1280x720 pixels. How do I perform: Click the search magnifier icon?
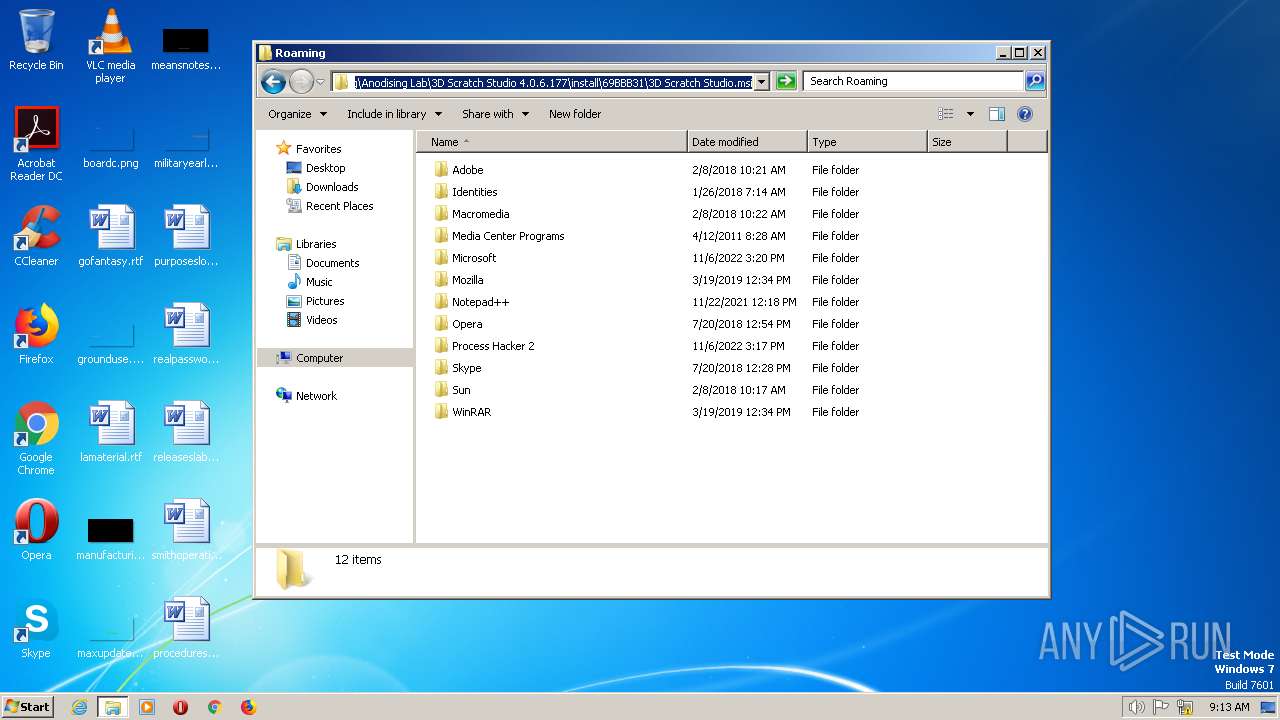(1035, 81)
